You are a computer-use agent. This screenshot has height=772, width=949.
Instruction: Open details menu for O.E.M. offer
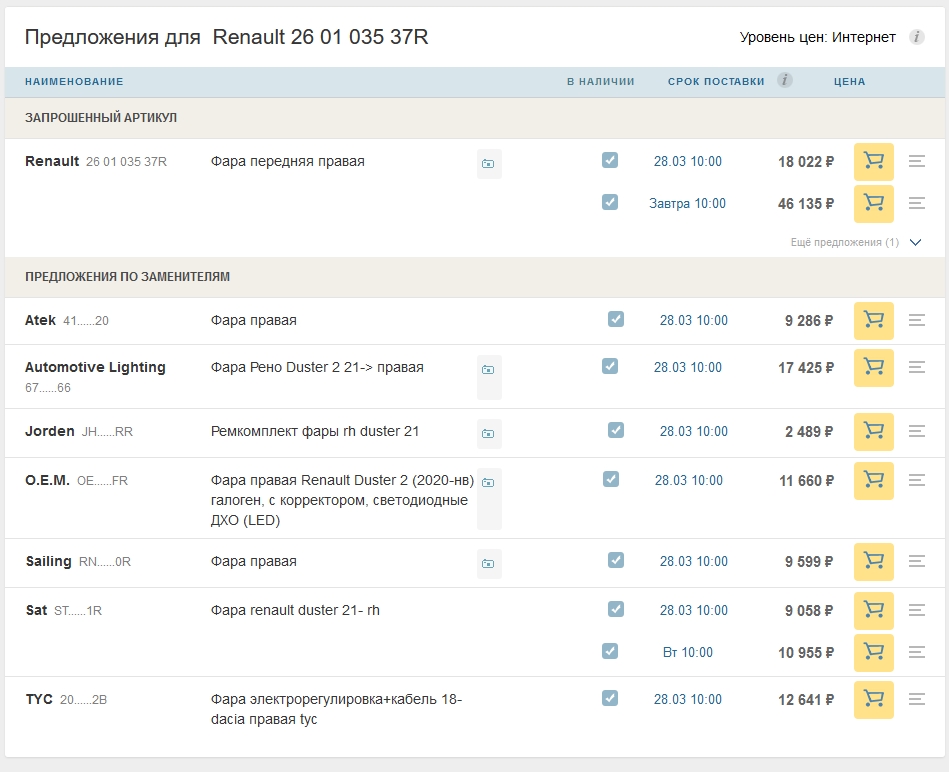click(x=916, y=480)
